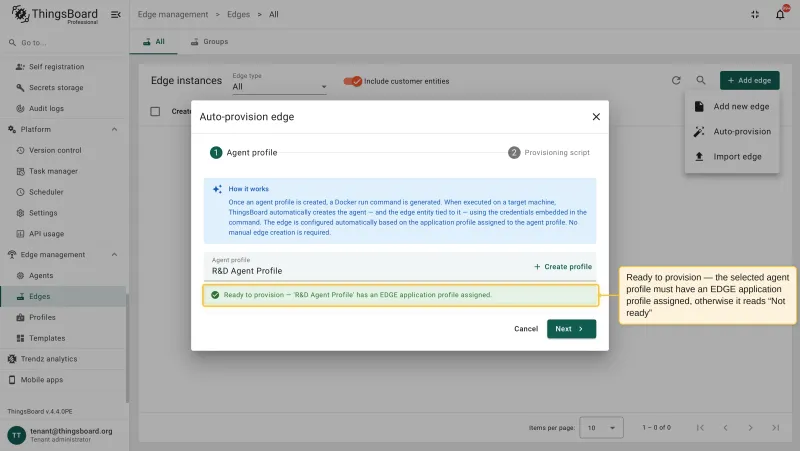Go to last page icon
Viewport: 800px width, 451px height.
tap(776, 428)
